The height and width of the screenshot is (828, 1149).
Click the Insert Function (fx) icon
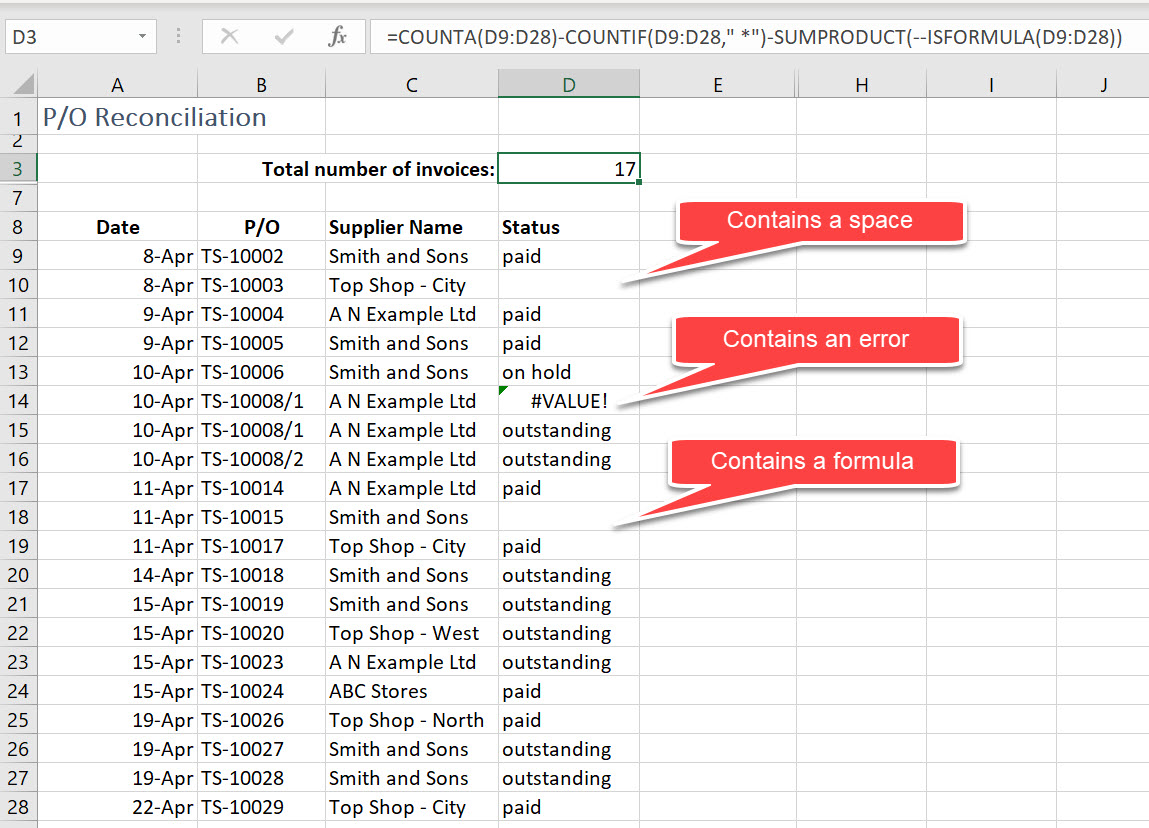[340, 36]
